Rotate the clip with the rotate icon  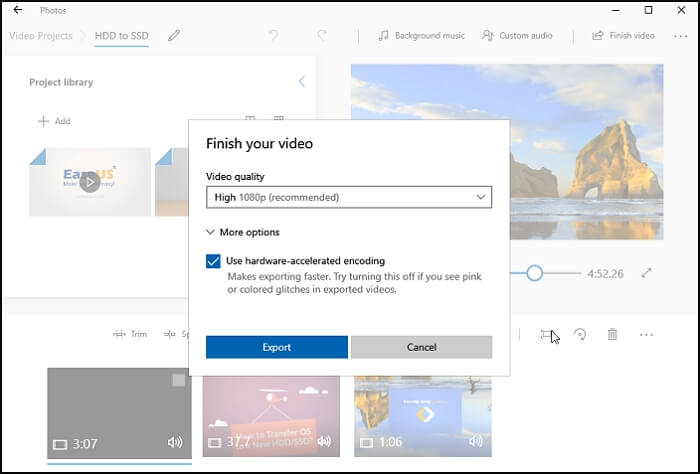pyautogui.click(x=580, y=335)
